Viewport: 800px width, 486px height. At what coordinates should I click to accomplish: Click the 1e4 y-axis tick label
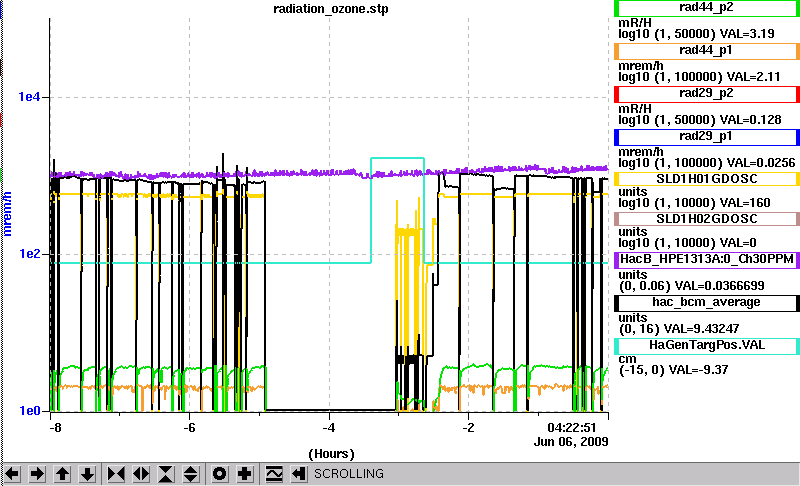pos(29,96)
